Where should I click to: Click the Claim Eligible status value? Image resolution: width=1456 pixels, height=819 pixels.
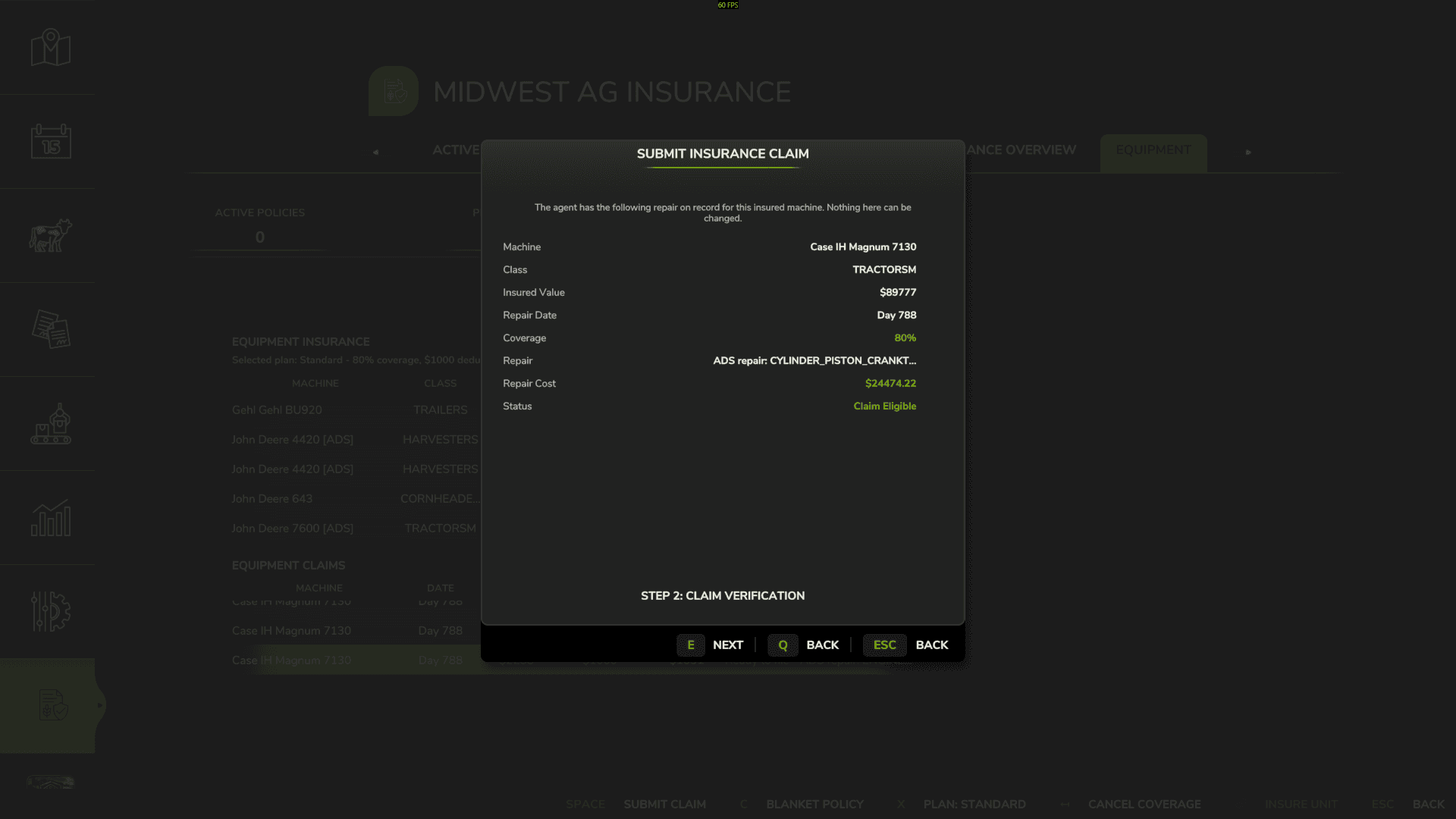coord(884,406)
